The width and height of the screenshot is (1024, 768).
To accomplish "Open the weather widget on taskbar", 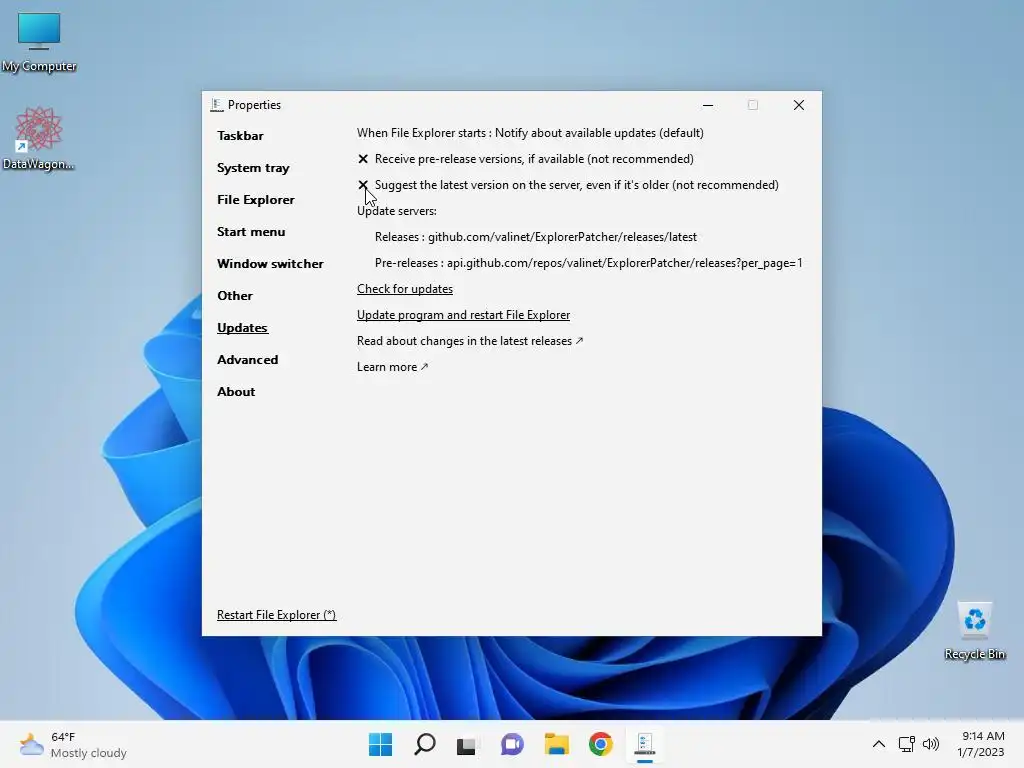I will click(x=73, y=744).
